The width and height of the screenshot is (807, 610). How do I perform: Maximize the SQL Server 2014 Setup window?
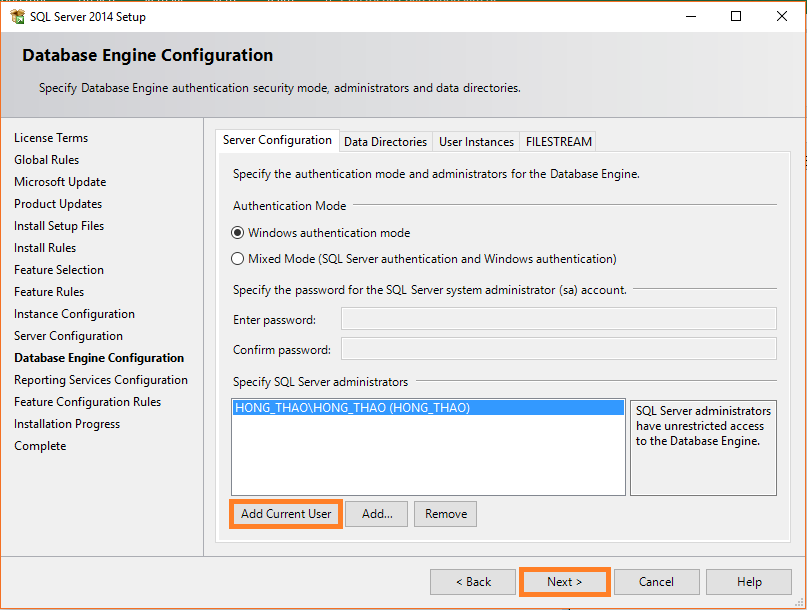coord(736,16)
